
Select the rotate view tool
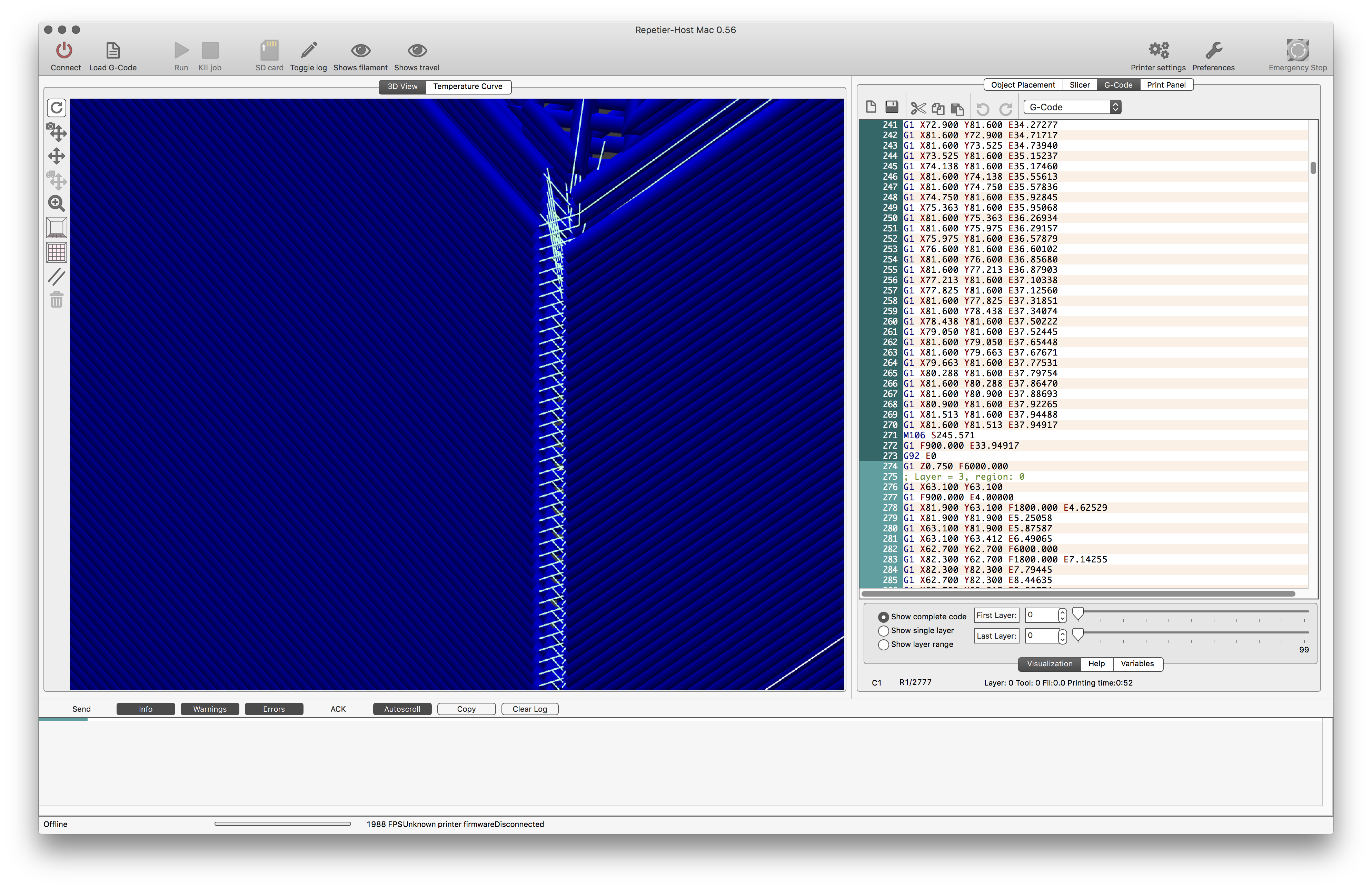click(57, 108)
